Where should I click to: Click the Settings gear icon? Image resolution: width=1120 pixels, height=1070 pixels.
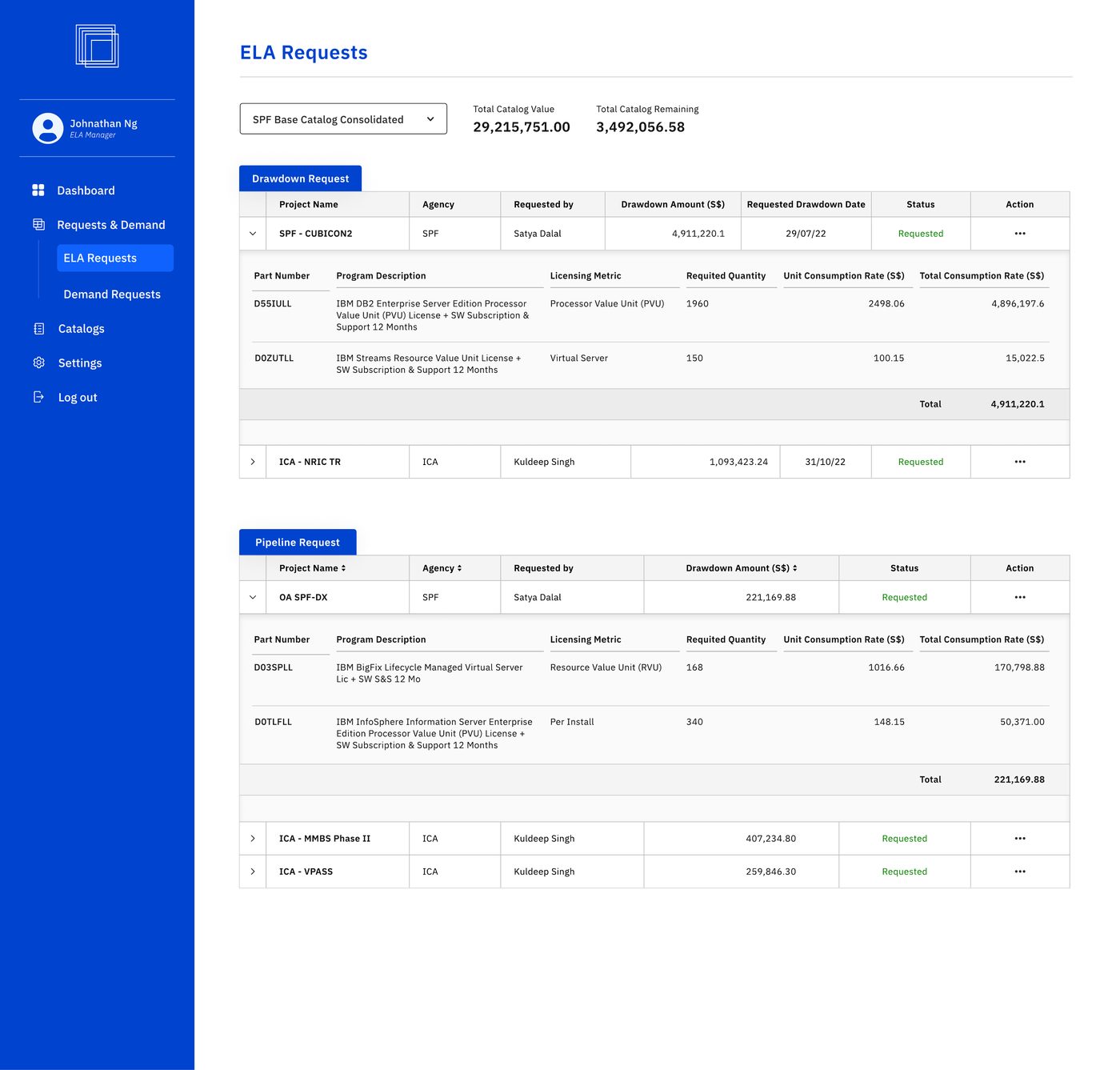click(x=38, y=363)
